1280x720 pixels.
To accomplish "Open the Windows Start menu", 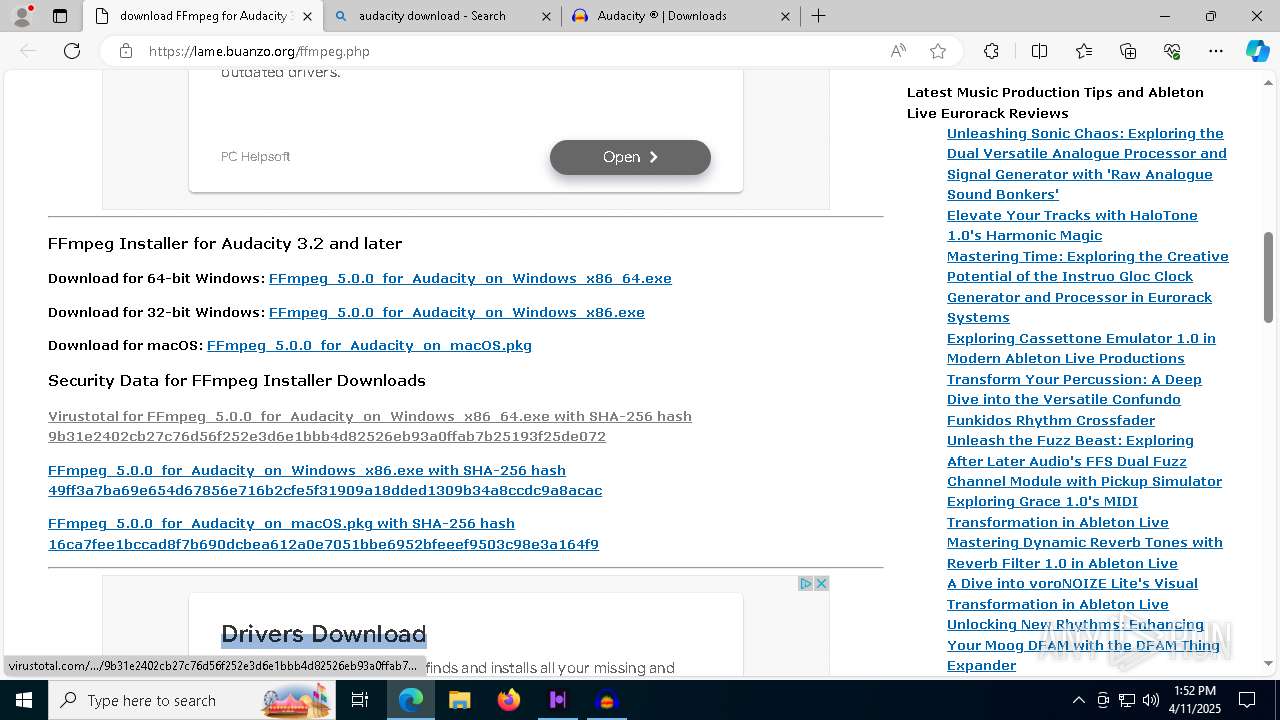I will pos(24,700).
